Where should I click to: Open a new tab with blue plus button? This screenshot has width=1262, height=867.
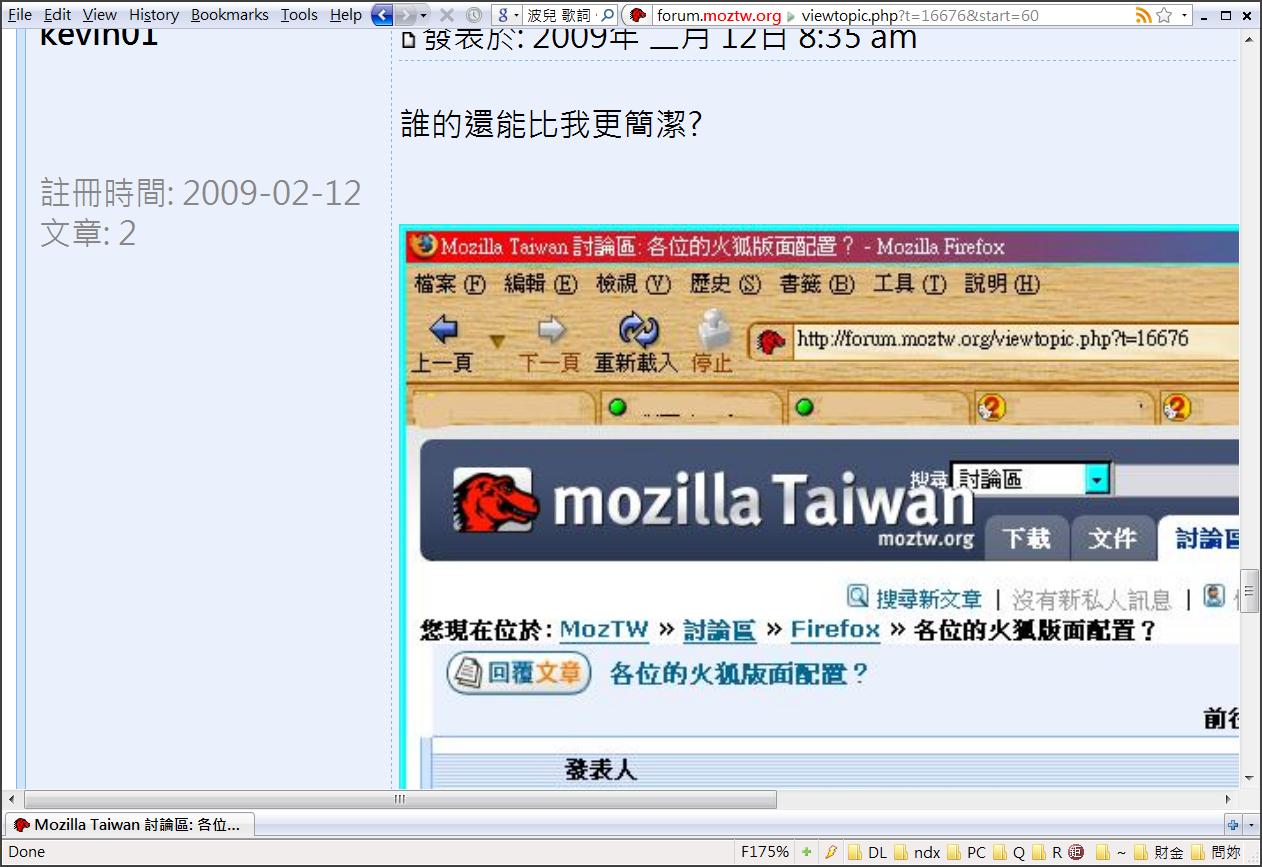tap(1233, 825)
